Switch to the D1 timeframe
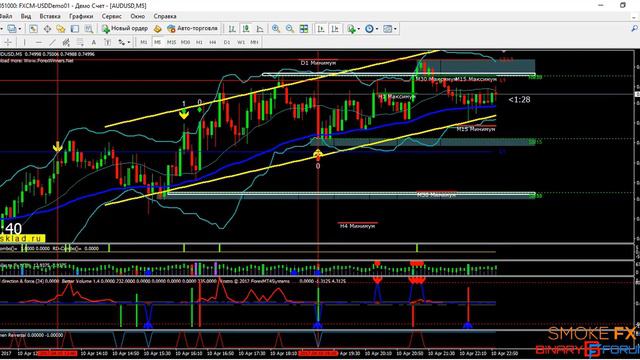Screen dimensions: 640x360 (x=227, y=42)
